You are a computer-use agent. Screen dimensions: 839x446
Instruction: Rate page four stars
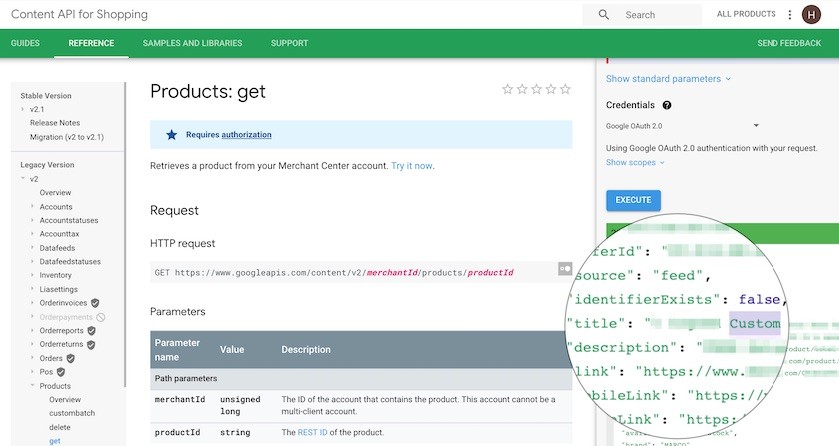pyautogui.click(x=551, y=89)
